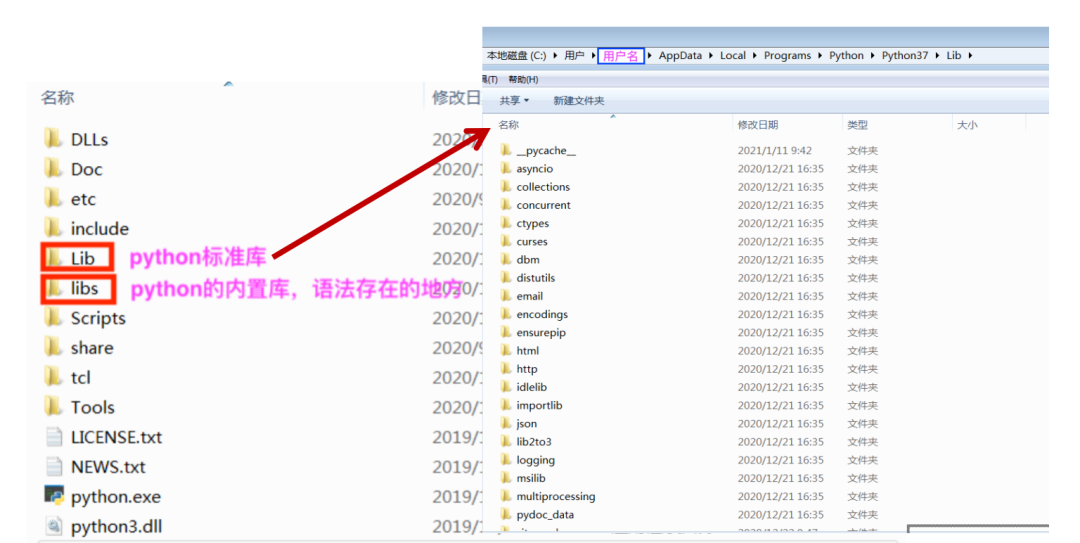
Task: Go to Programs breadcrumb segment
Action: tap(787, 55)
